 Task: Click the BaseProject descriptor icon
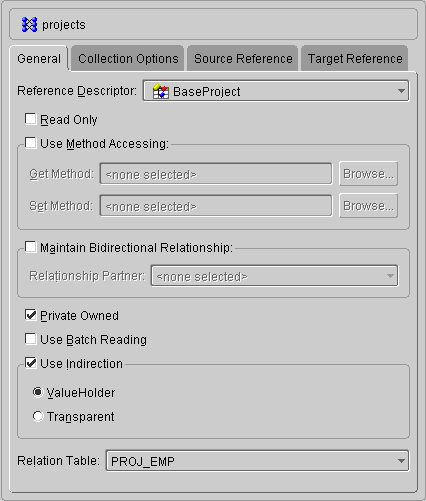coord(161,91)
